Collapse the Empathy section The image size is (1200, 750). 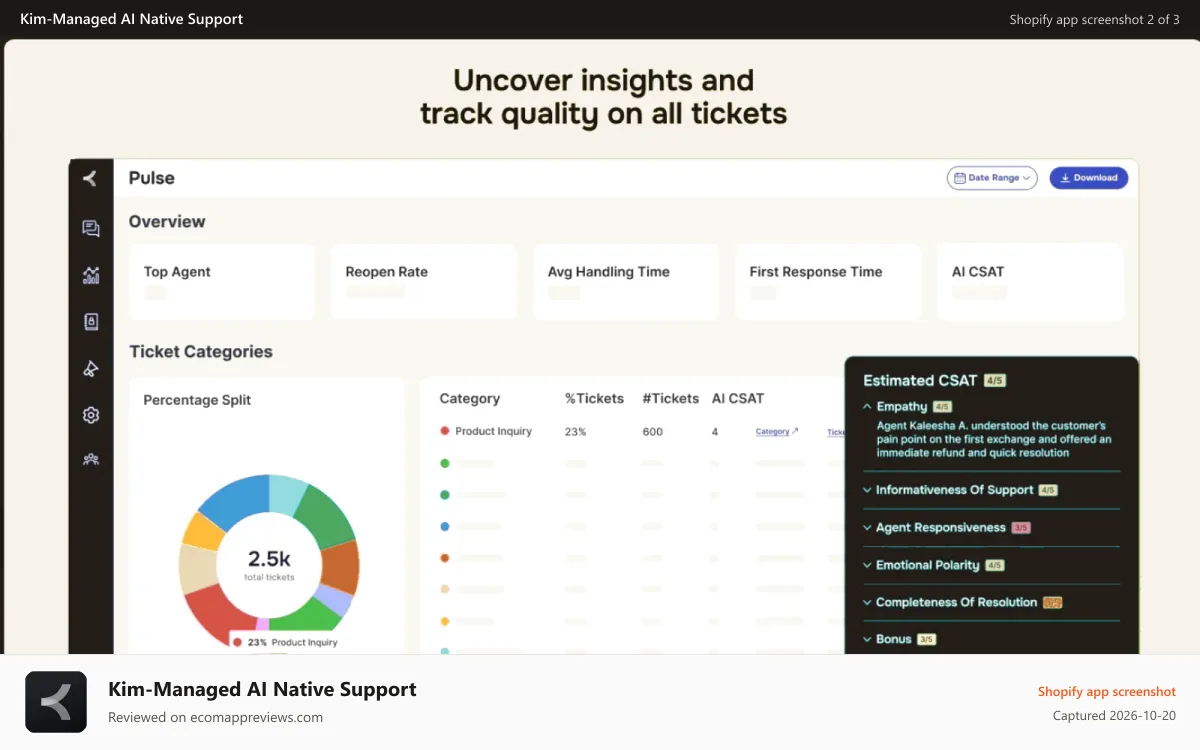pos(867,407)
